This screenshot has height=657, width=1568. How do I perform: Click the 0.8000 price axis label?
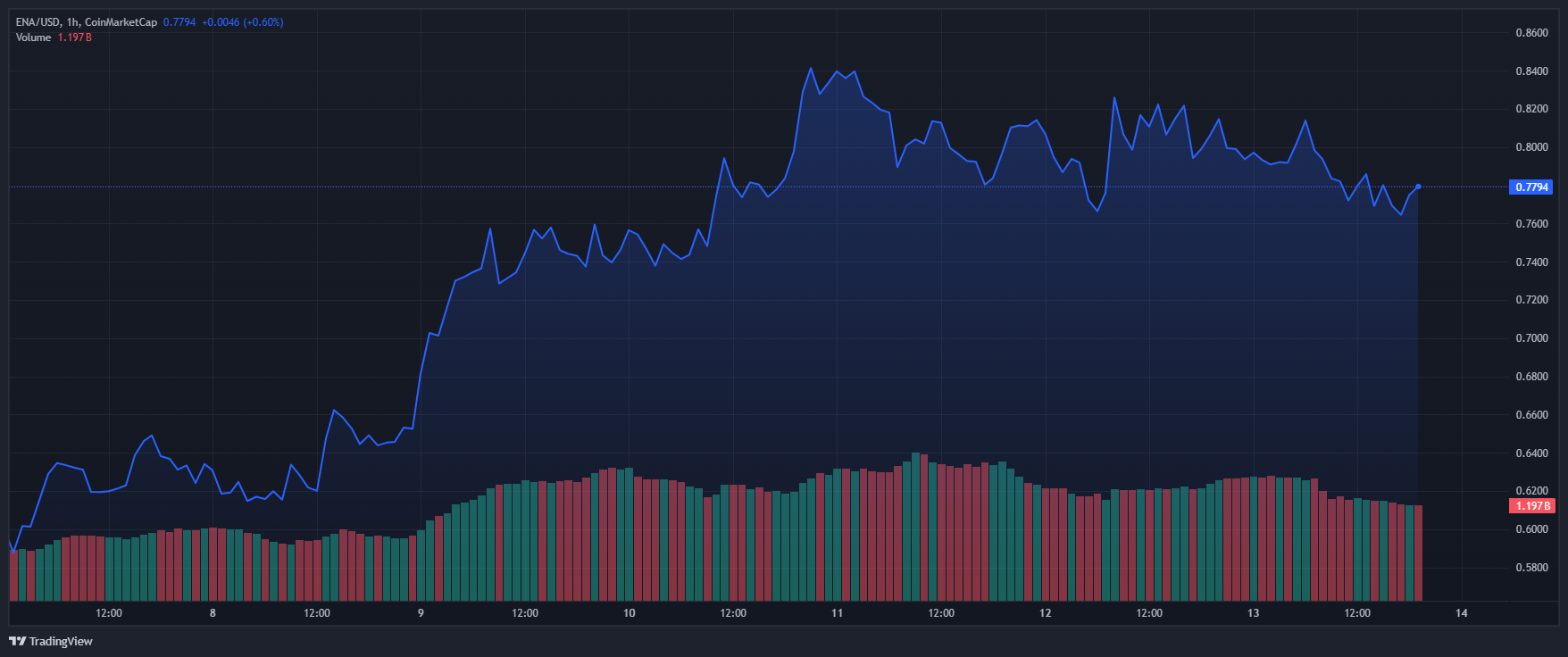tap(1531, 147)
